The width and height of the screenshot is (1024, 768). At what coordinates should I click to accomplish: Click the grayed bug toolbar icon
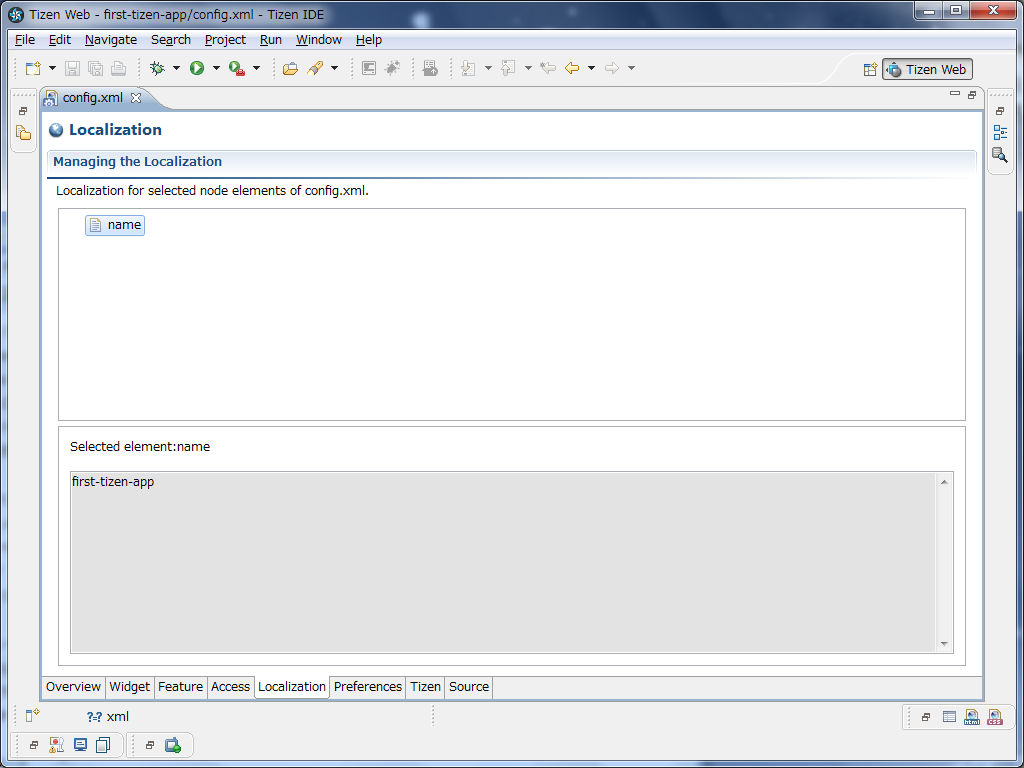tap(392, 68)
